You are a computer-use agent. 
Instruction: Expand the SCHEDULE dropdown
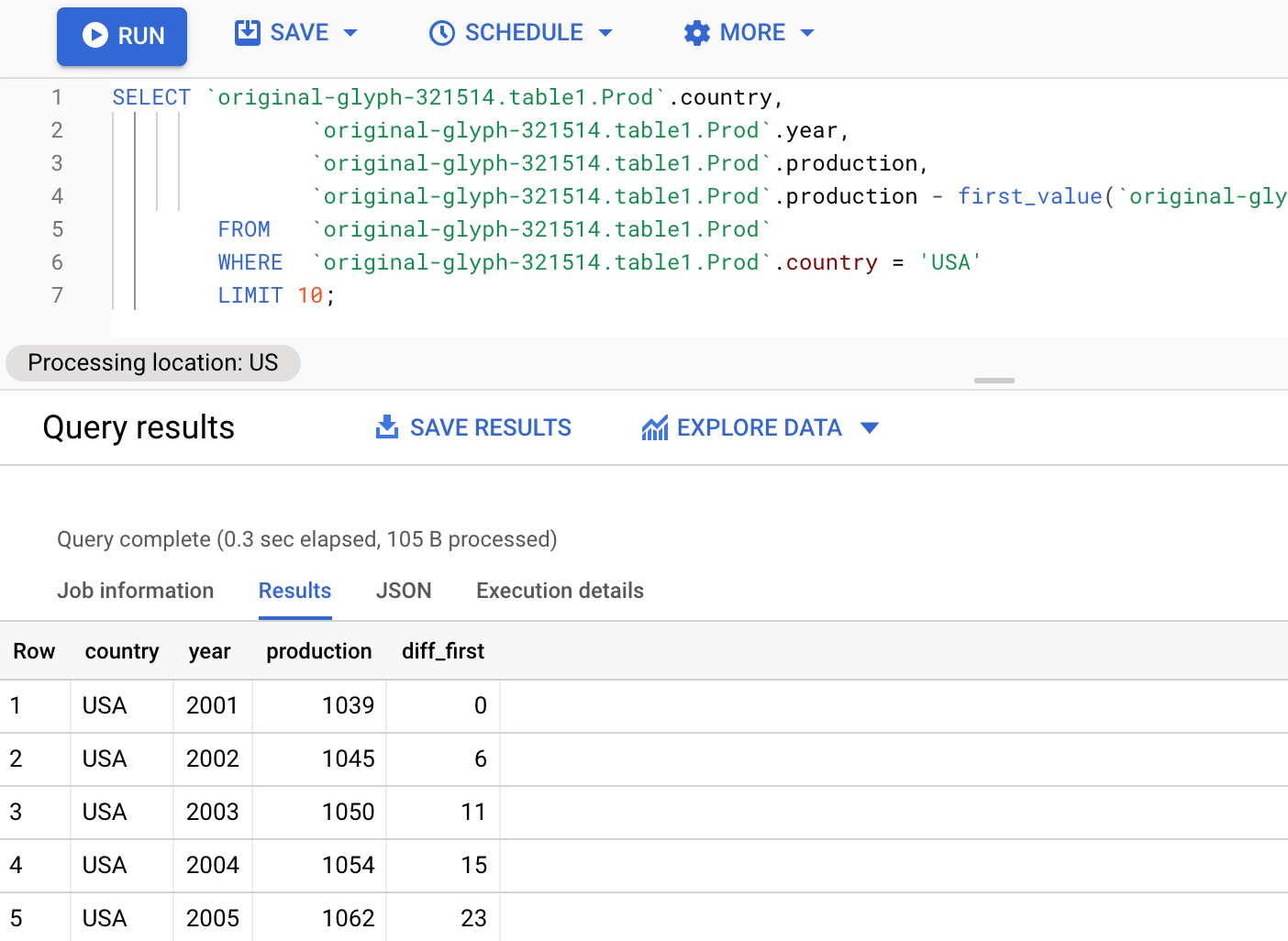606,32
